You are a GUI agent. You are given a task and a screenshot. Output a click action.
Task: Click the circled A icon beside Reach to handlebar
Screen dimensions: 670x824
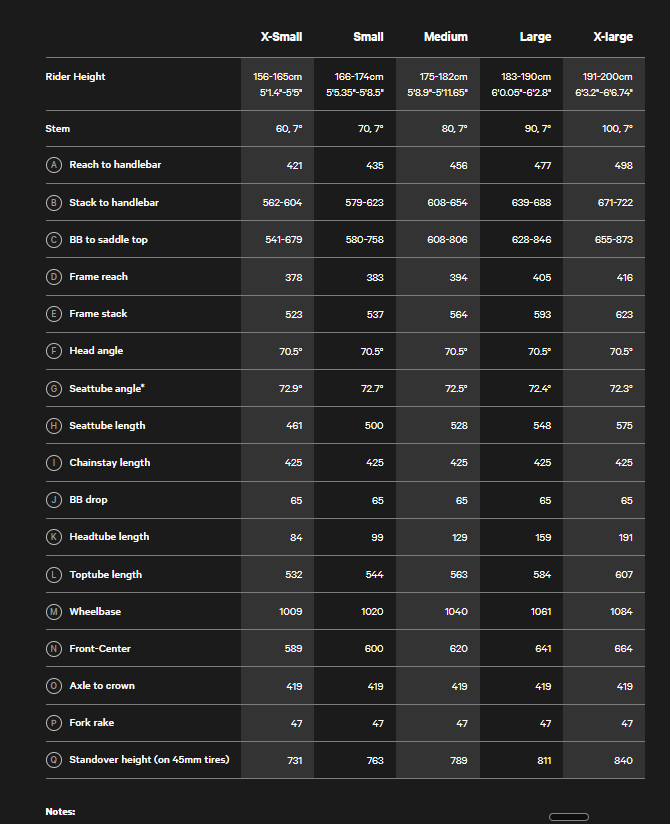click(54, 165)
